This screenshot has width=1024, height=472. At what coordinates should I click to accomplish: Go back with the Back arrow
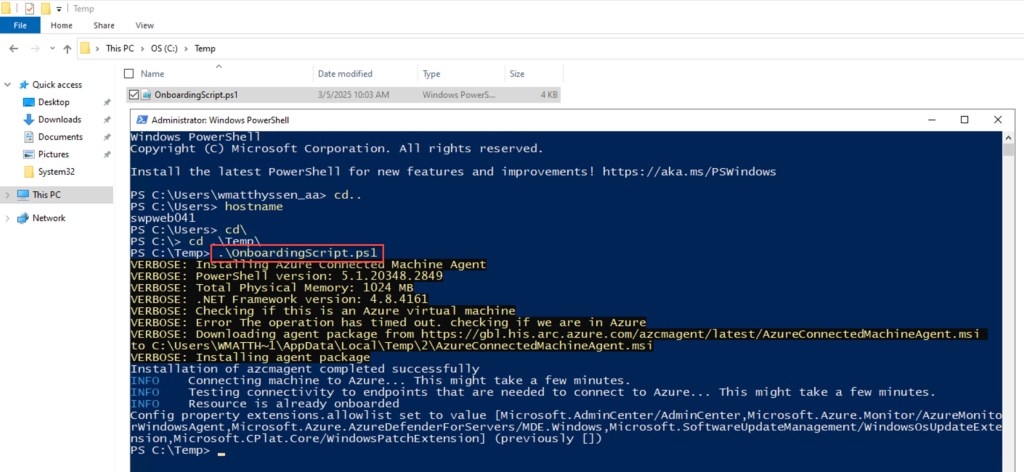(14, 48)
